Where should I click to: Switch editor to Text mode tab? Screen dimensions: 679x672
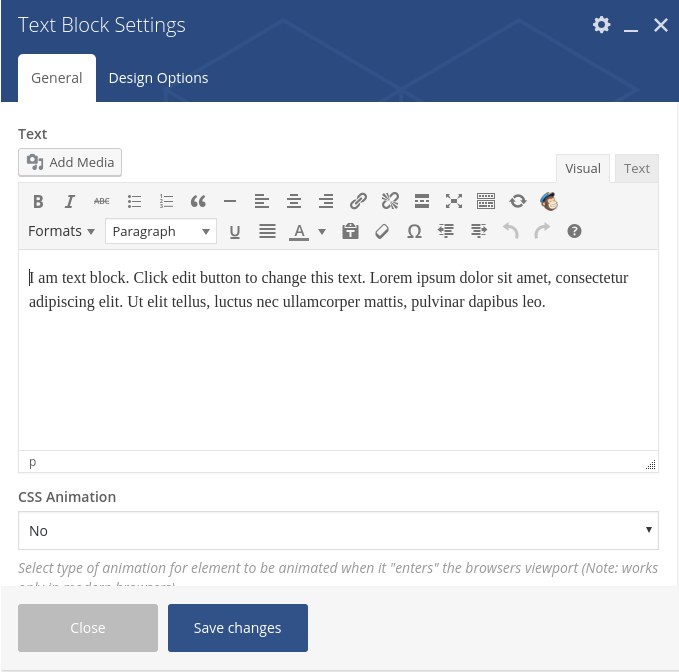(637, 168)
